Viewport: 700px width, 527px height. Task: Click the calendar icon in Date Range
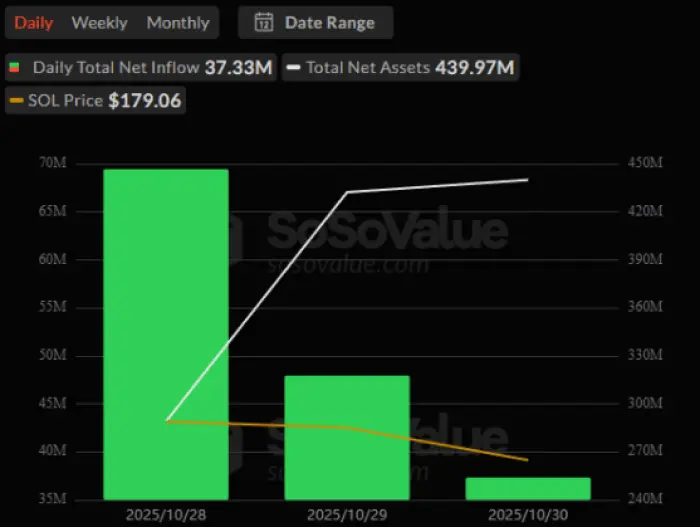click(x=264, y=22)
